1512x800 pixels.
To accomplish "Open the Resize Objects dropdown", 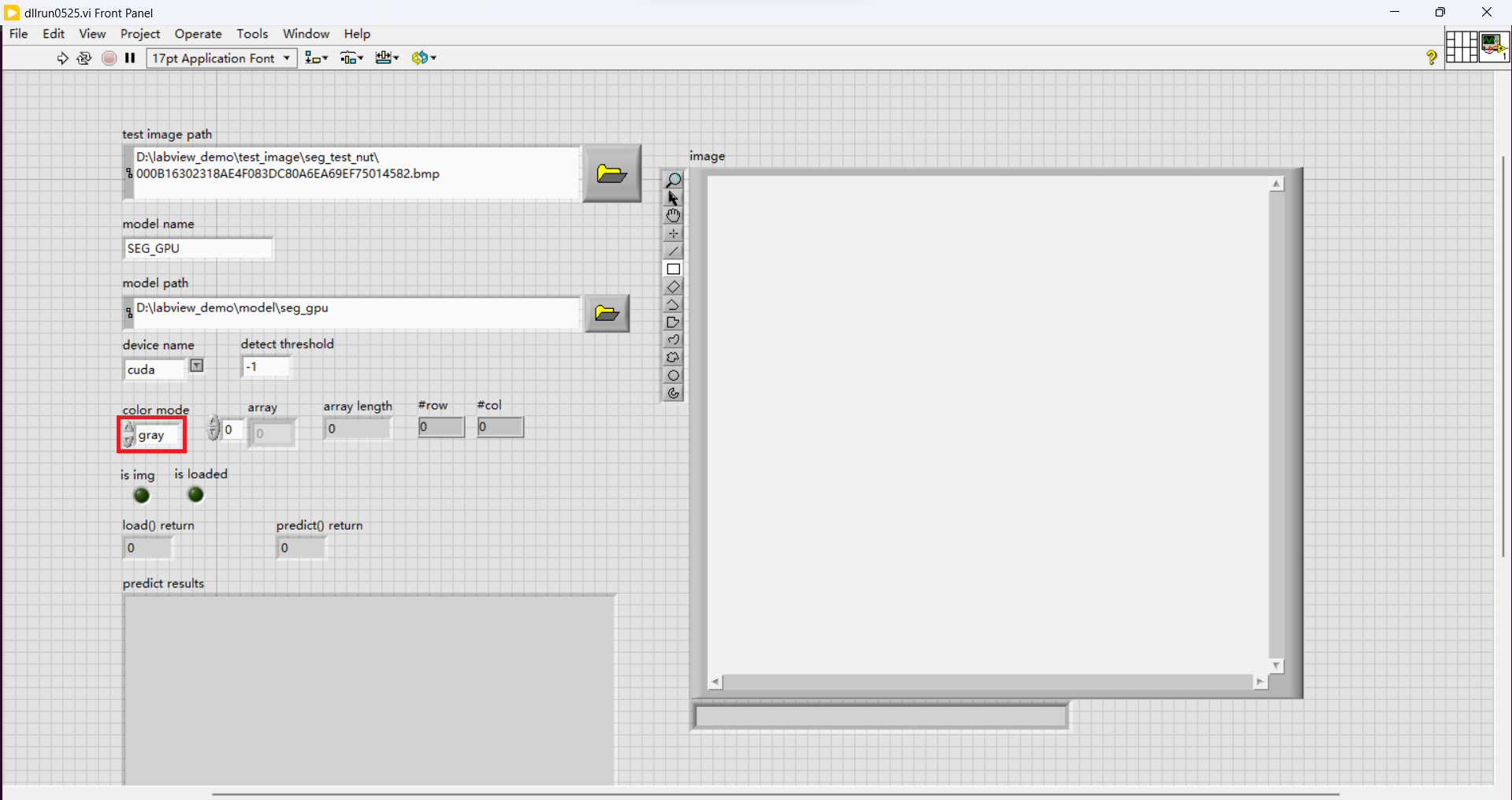I will pyautogui.click(x=387, y=58).
